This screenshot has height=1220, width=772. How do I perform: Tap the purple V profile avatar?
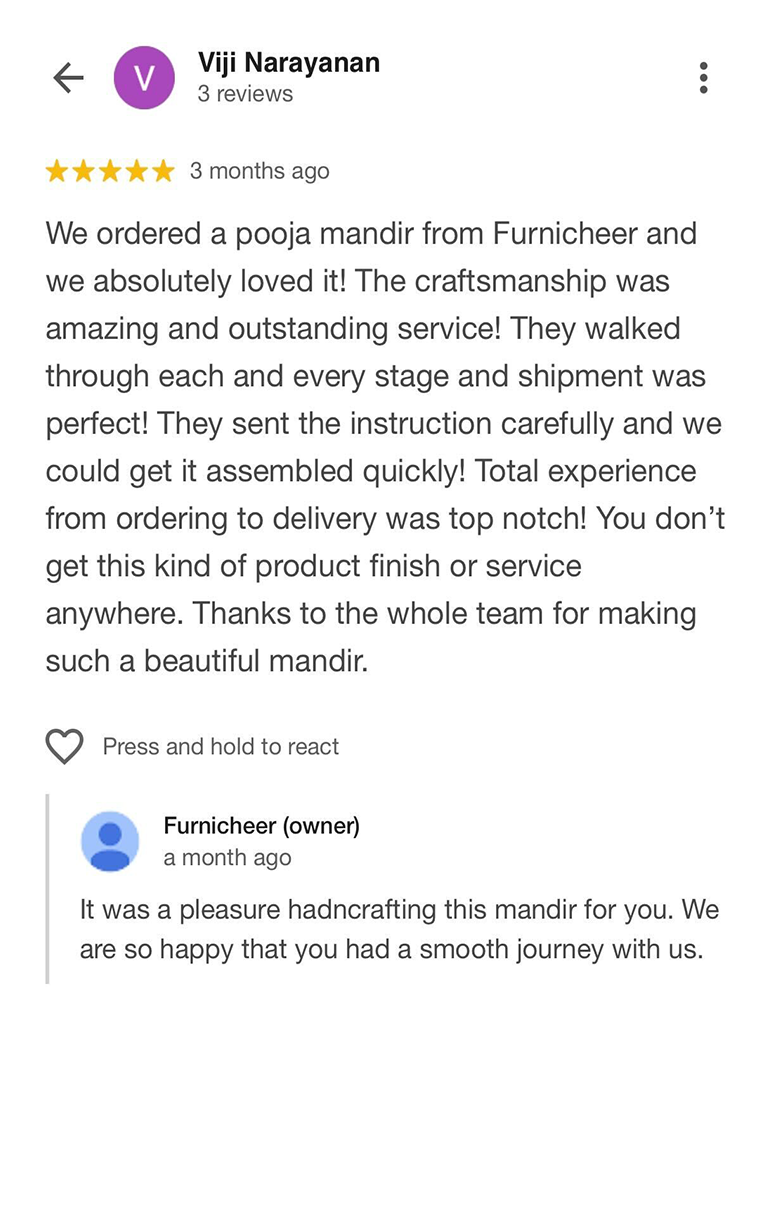(144, 78)
